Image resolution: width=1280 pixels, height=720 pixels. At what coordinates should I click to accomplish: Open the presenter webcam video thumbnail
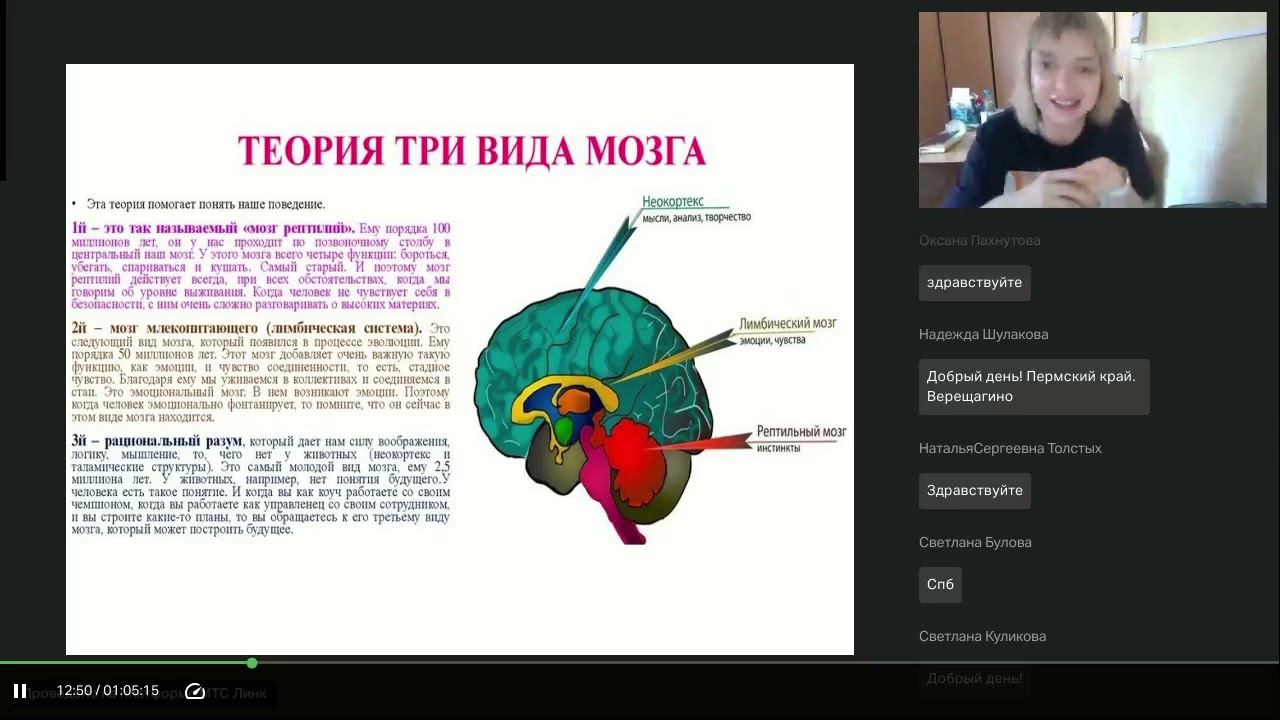(1092, 110)
